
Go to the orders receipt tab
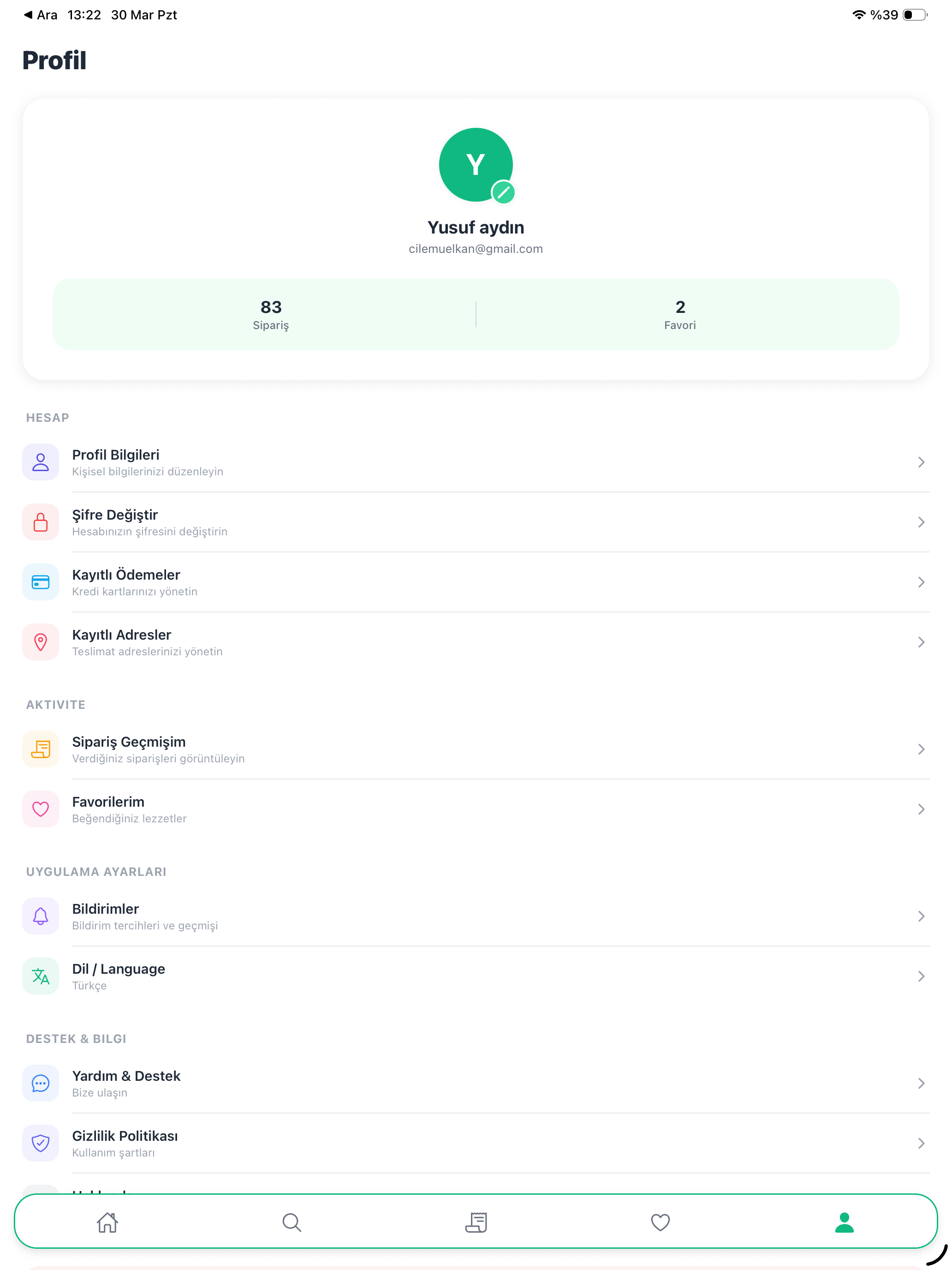[x=476, y=1222]
